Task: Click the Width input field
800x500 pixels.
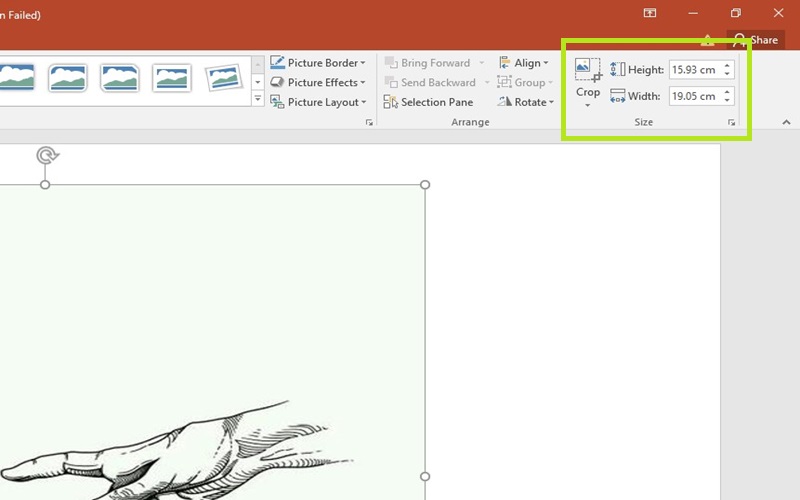Action: 693,97
